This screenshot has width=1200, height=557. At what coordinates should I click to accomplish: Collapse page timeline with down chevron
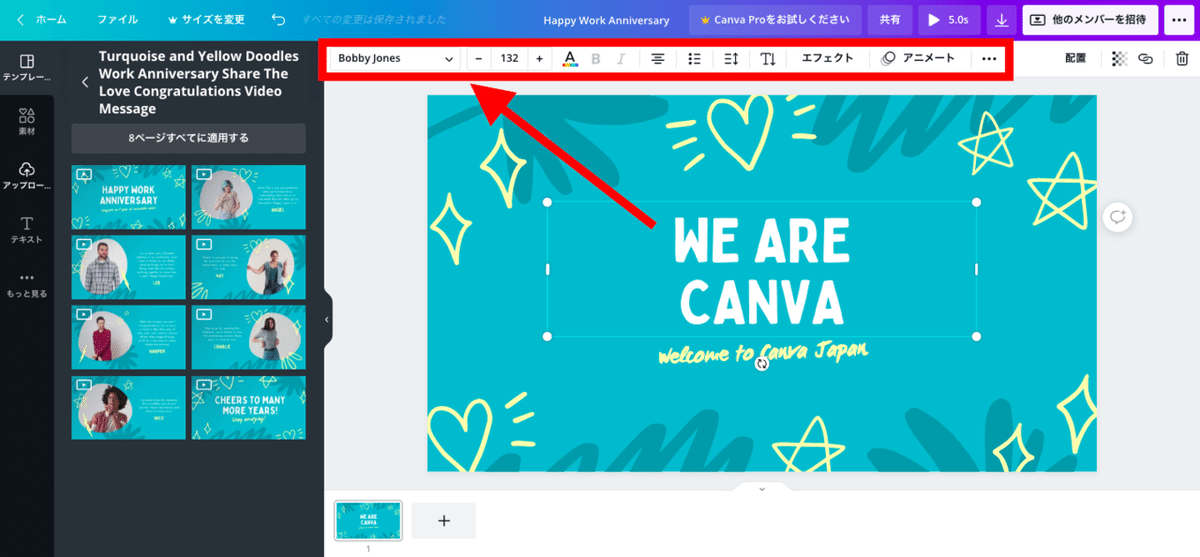coord(762,488)
